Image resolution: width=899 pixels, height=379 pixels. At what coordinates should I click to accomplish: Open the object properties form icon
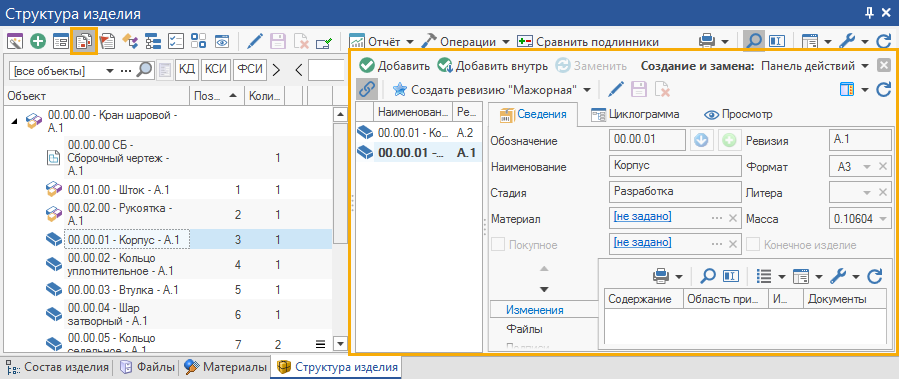(61, 41)
